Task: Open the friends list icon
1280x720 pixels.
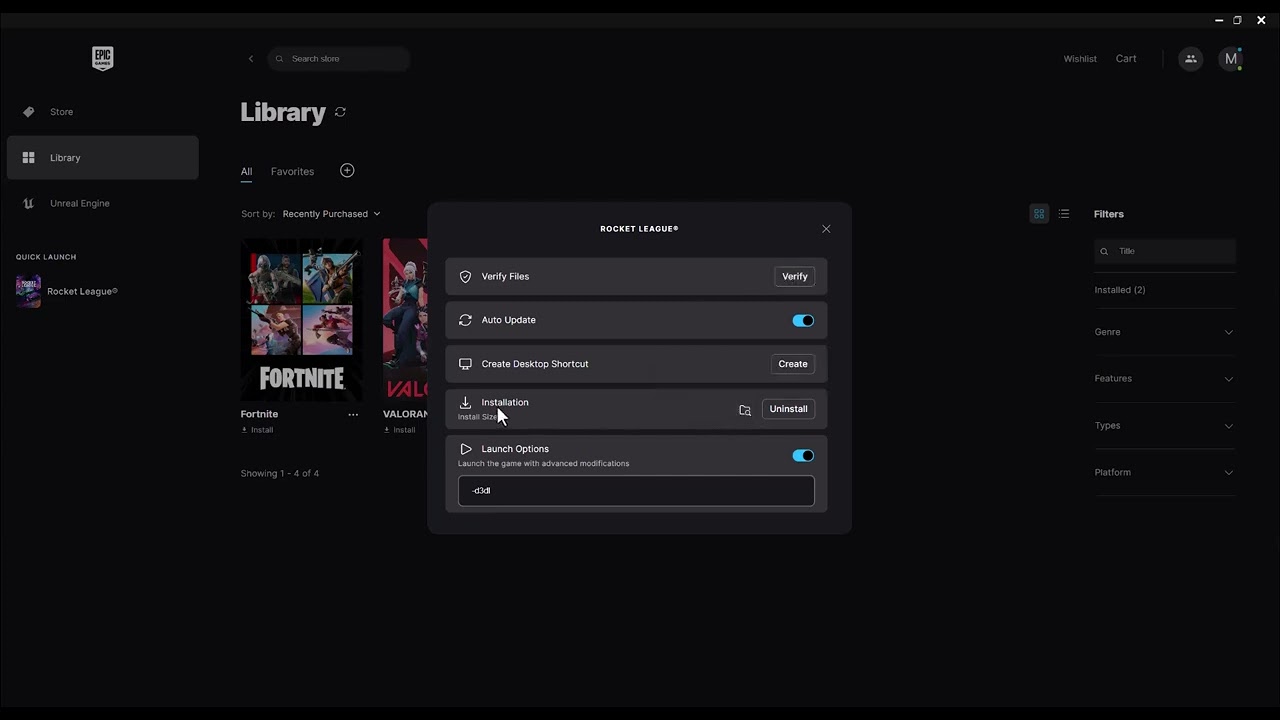Action: point(1190,59)
